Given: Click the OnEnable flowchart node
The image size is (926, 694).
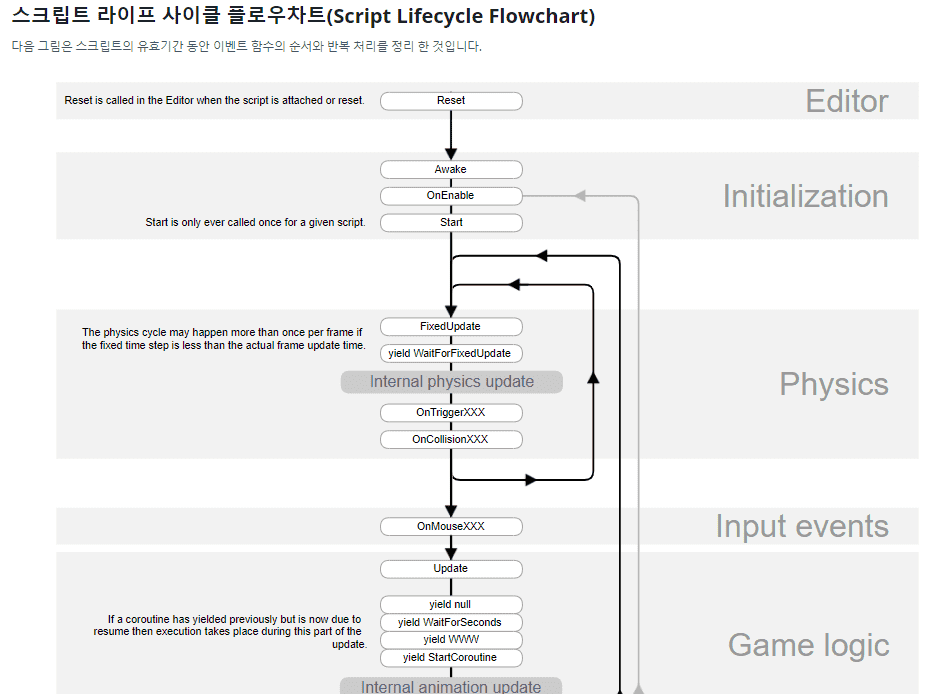Looking at the screenshot, I should (x=451, y=196).
